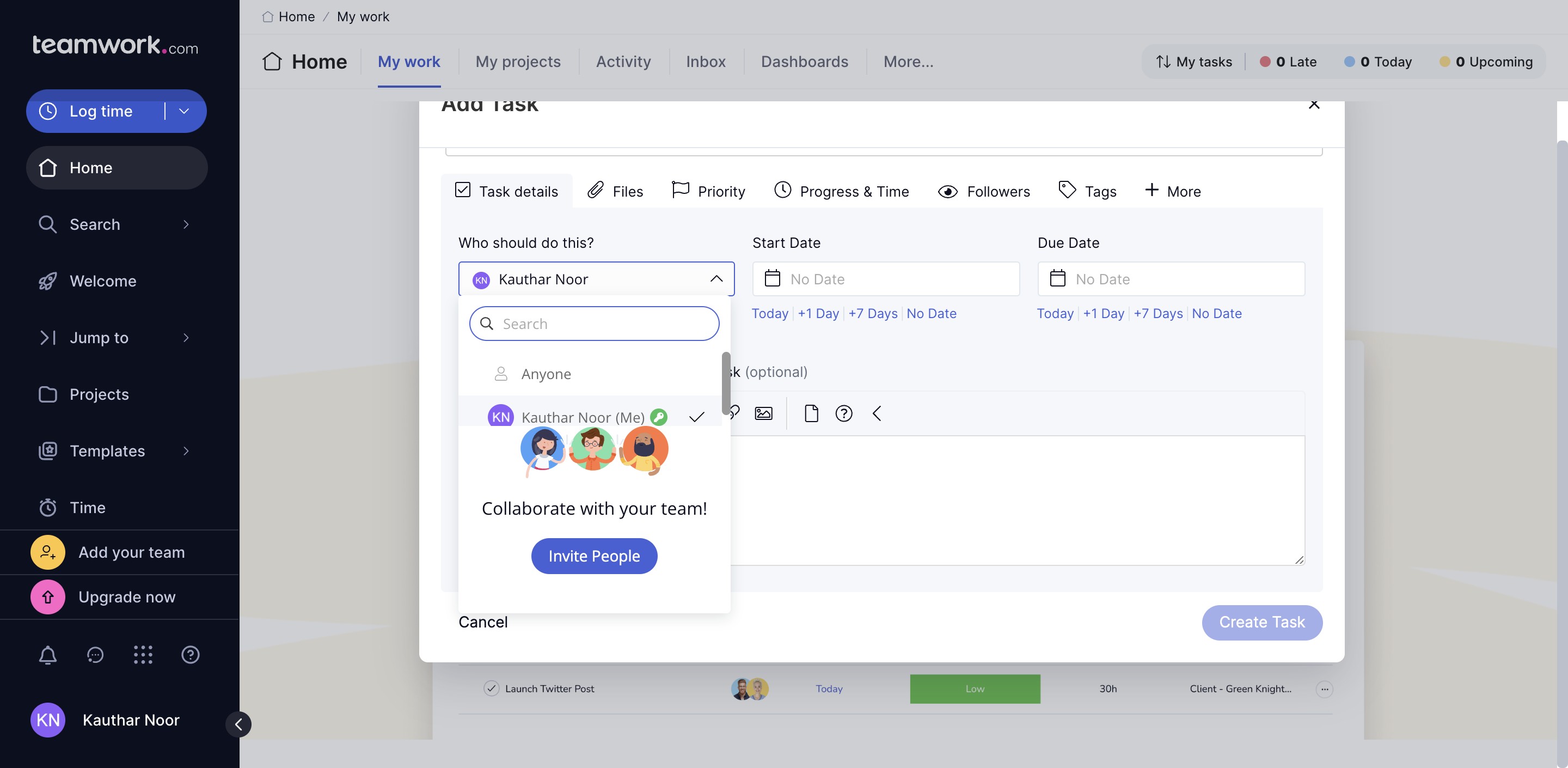Viewport: 1568px width, 768px height.
Task: Open the apps grid icon
Action: point(143,655)
